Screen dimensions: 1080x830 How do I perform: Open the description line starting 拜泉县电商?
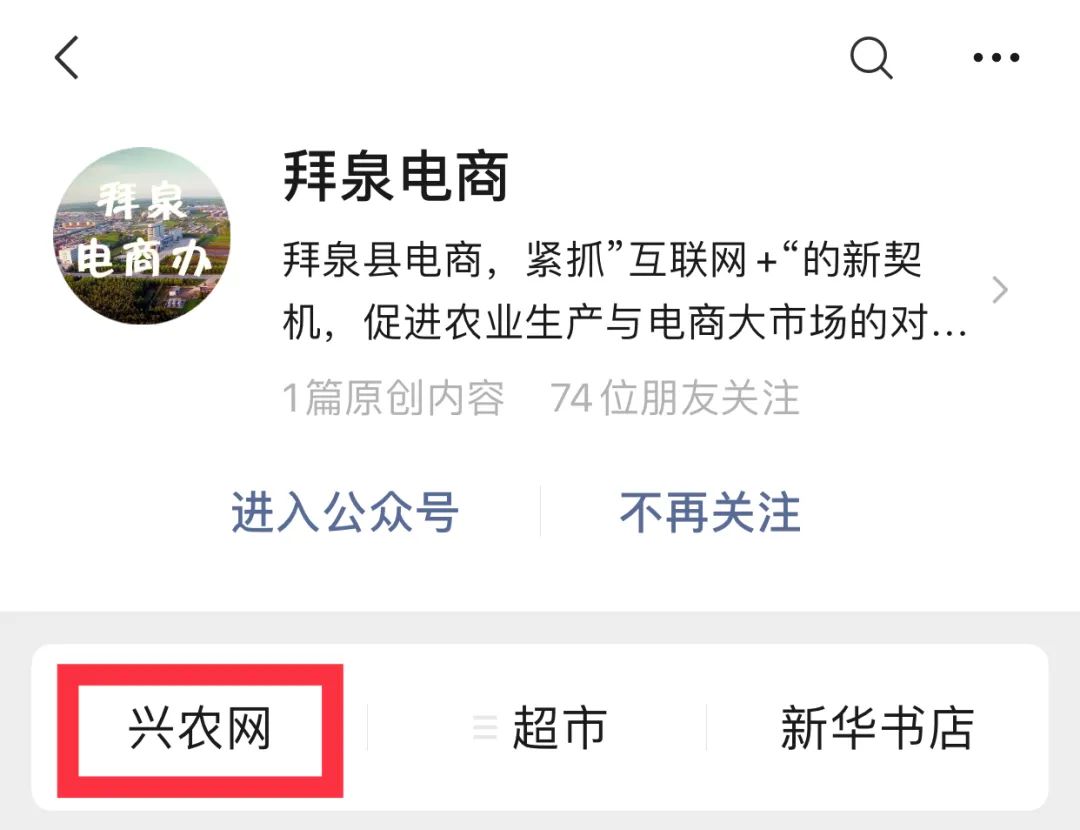click(x=602, y=260)
